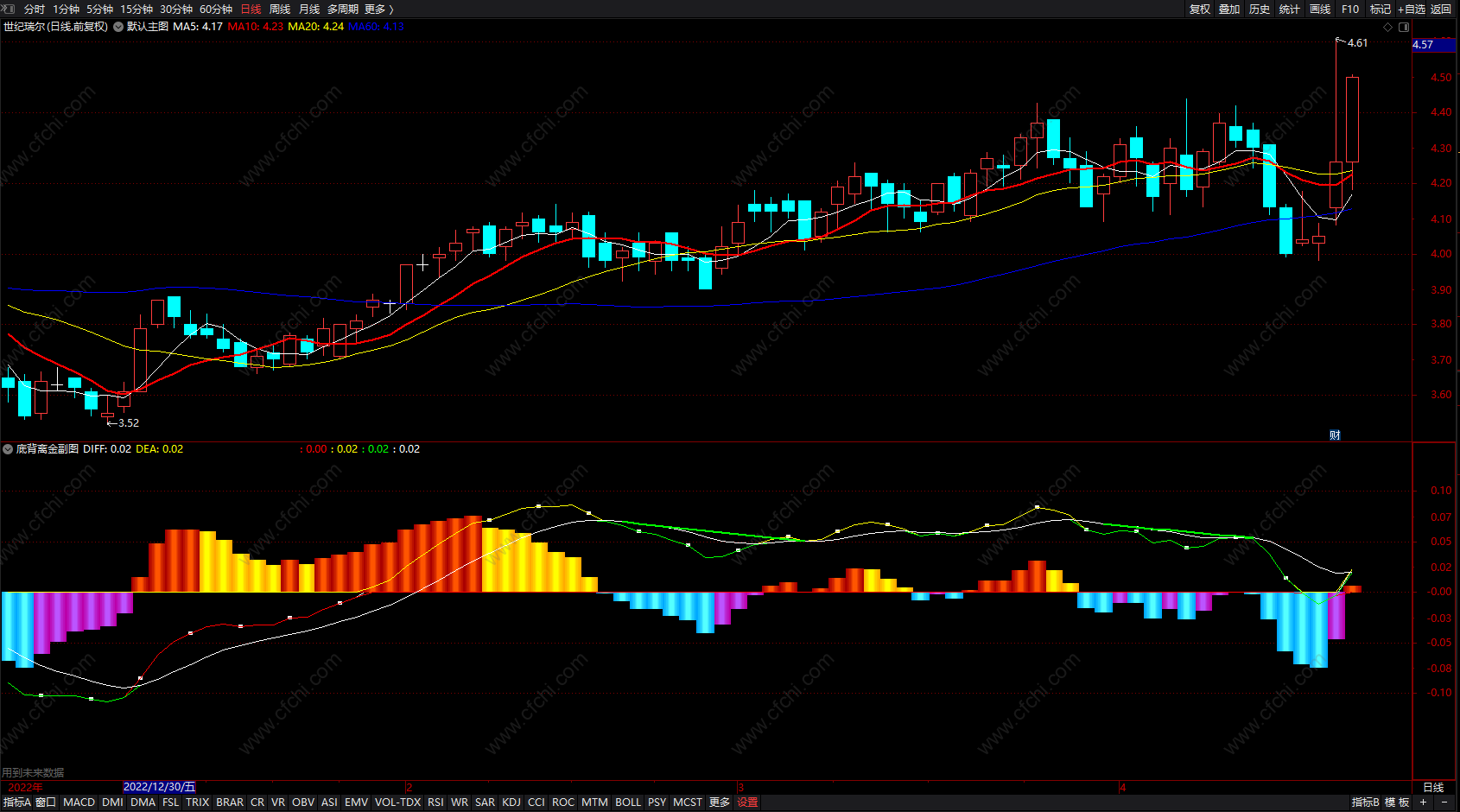Select the 5分钟 period
1460x812 pixels.
click(99, 10)
